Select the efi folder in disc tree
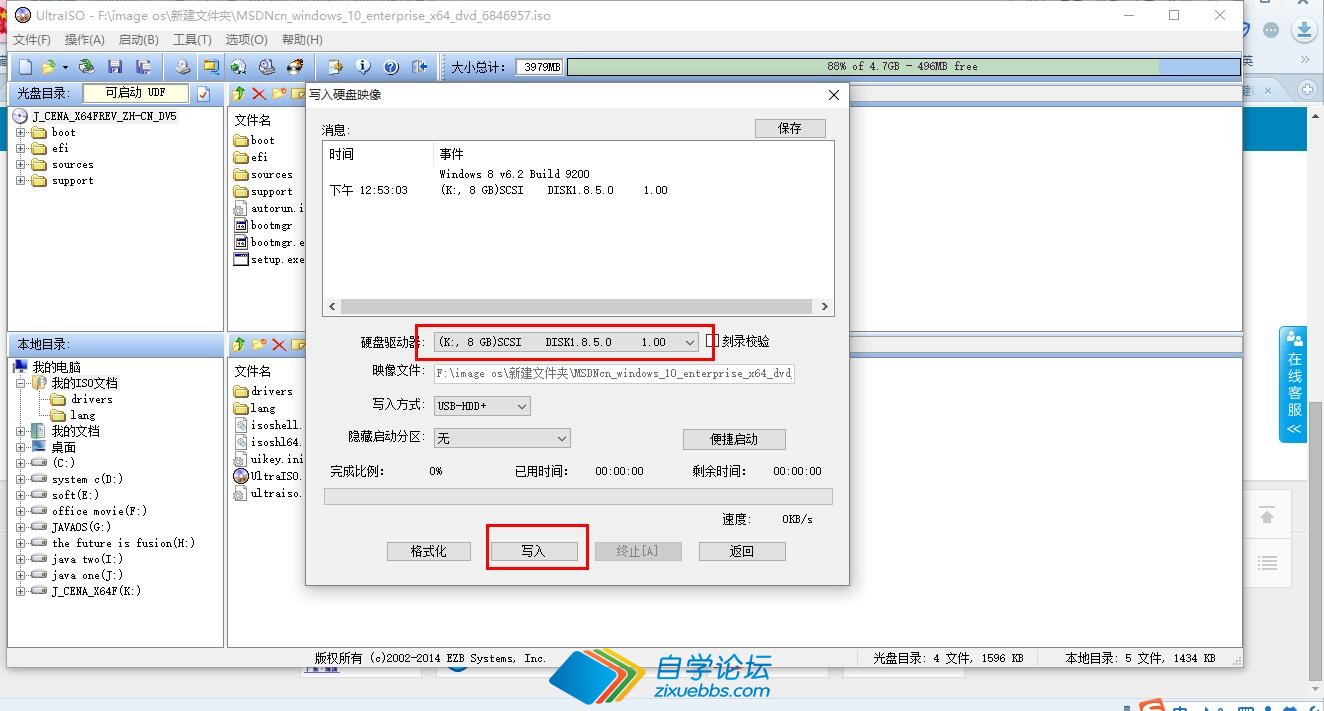The width and height of the screenshot is (1324, 711). (x=60, y=148)
